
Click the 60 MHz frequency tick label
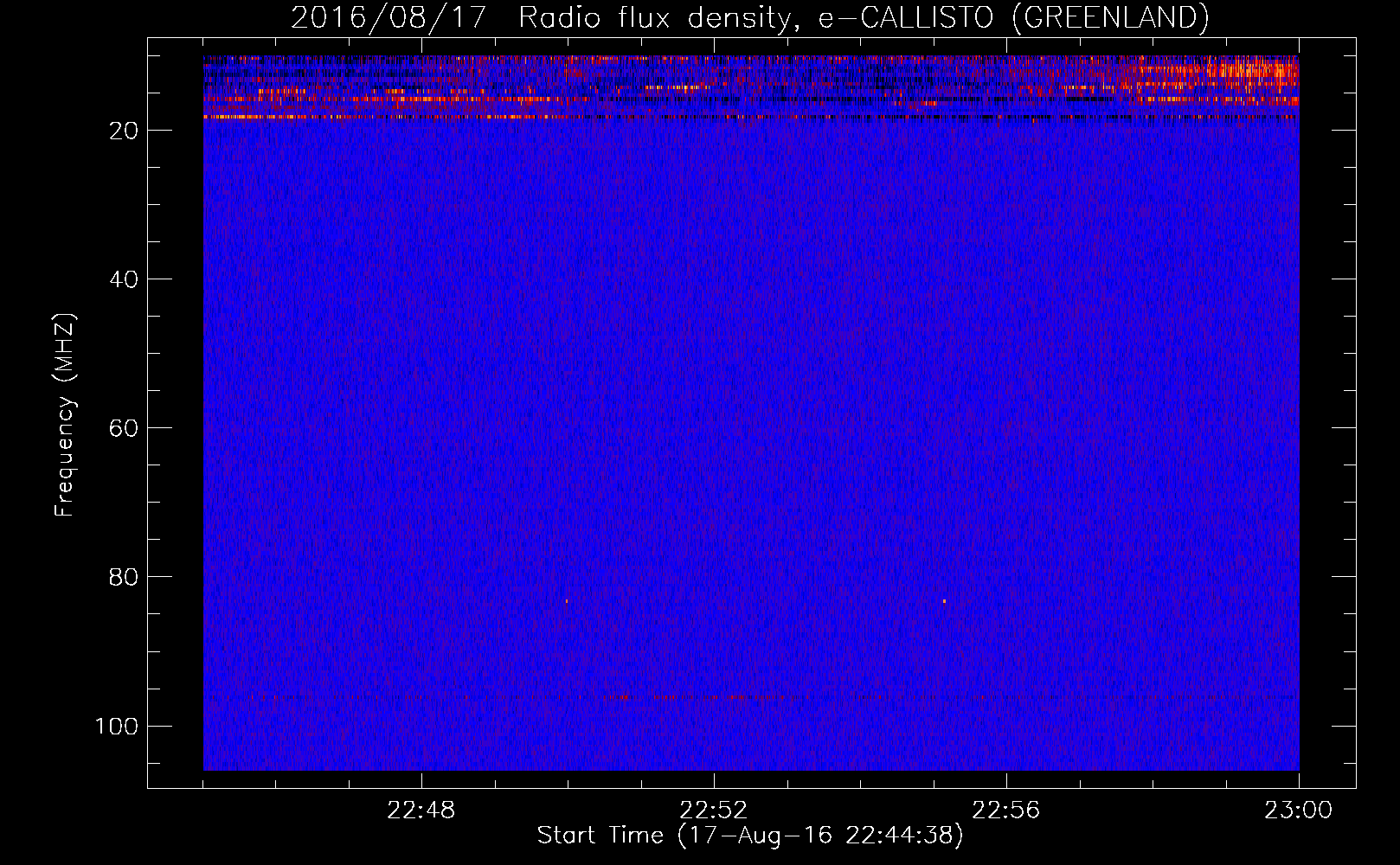pyautogui.click(x=124, y=428)
